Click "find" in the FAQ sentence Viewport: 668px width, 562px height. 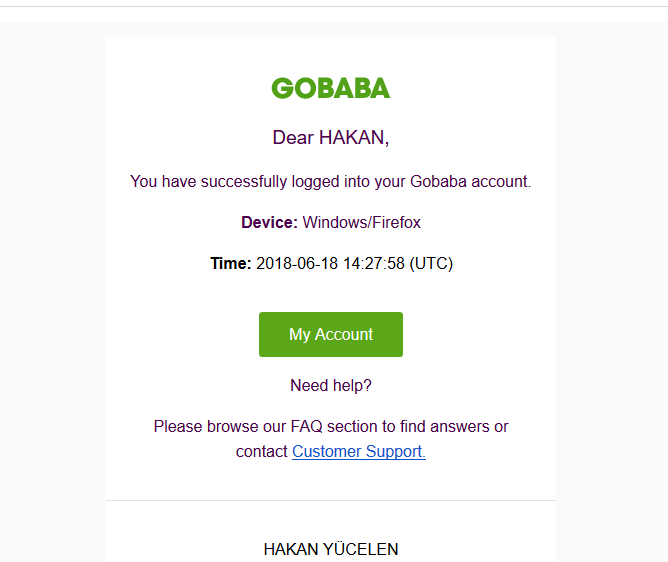[x=408, y=426]
